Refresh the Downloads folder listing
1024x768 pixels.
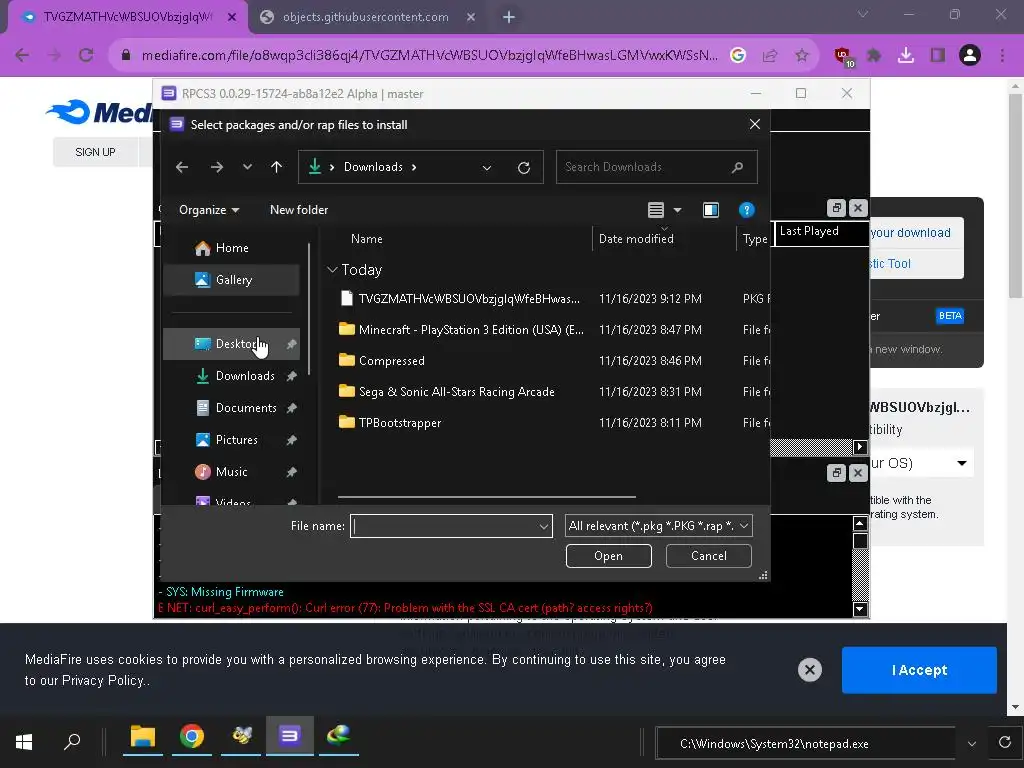pyautogui.click(x=524, y=168)
